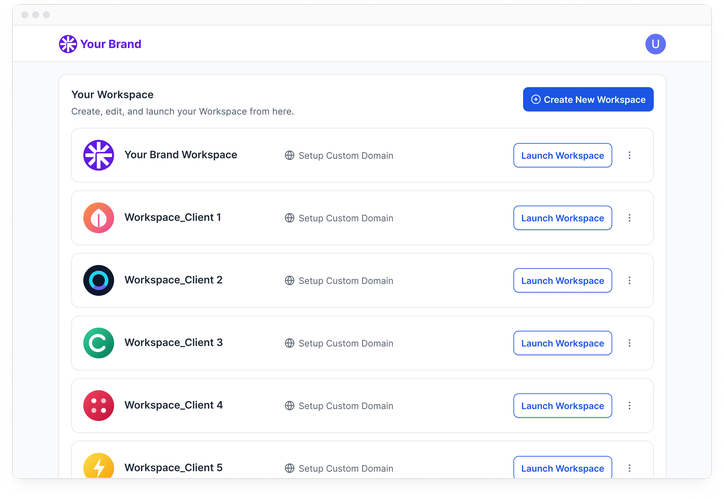Click globe icon in Workspace_Client 3 row
The height and width of the screenshot is (499, 724).
(290, 343)
